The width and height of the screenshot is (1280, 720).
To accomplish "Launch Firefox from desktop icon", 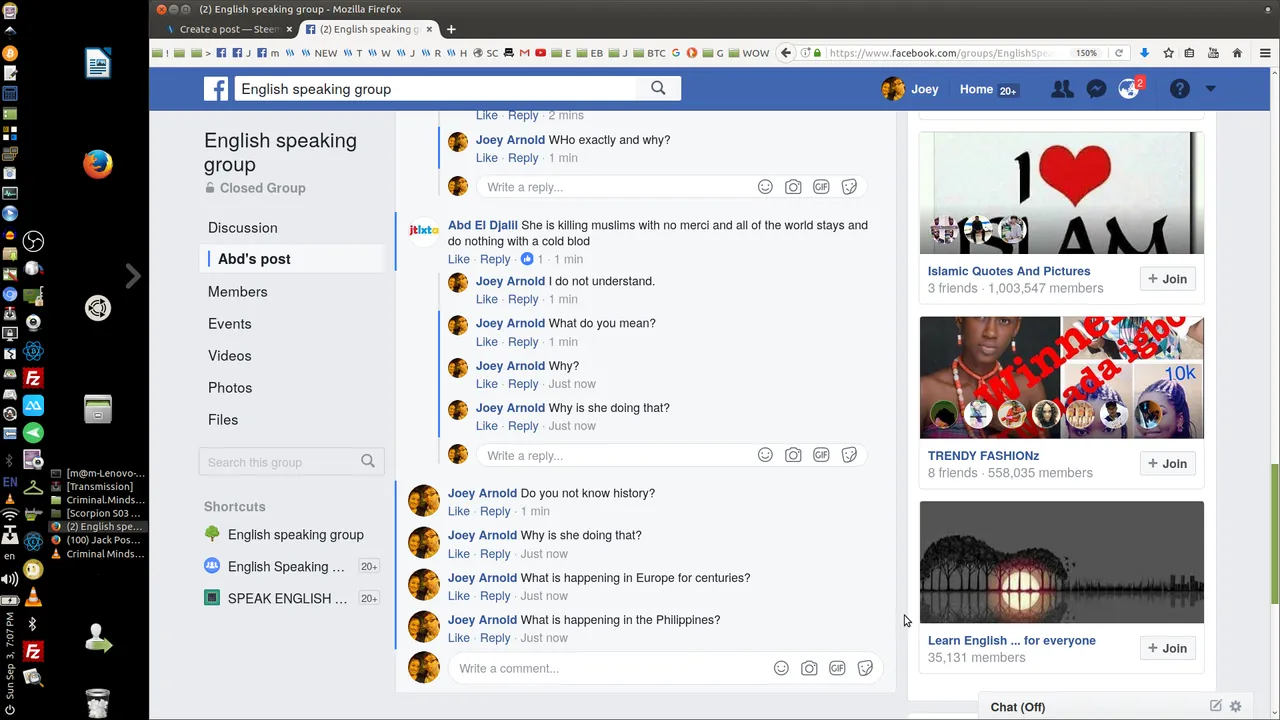I will (98, 164).
